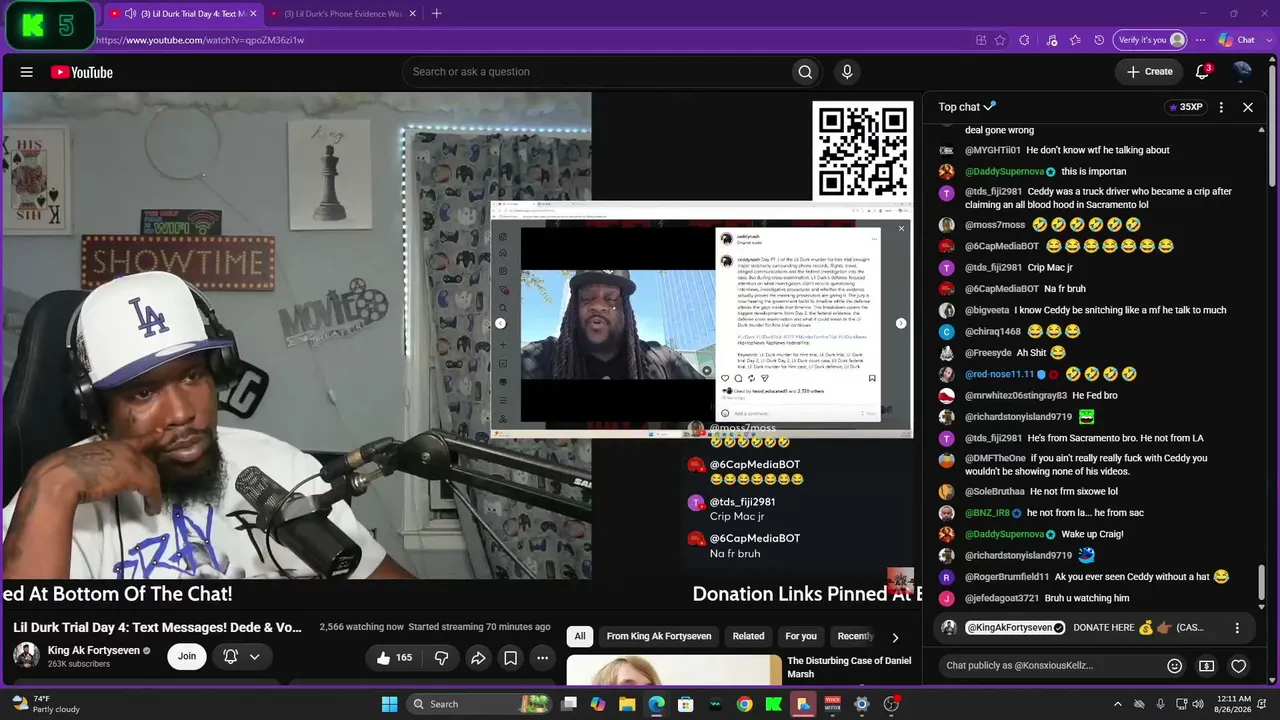Open more video actions ellipsis
The height and width of the screenshot is (720, 1280).
coord(542,657)
